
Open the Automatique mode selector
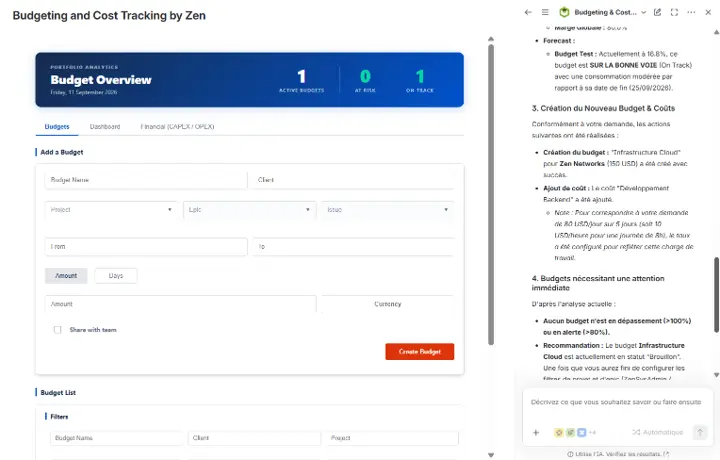(658, 432)
